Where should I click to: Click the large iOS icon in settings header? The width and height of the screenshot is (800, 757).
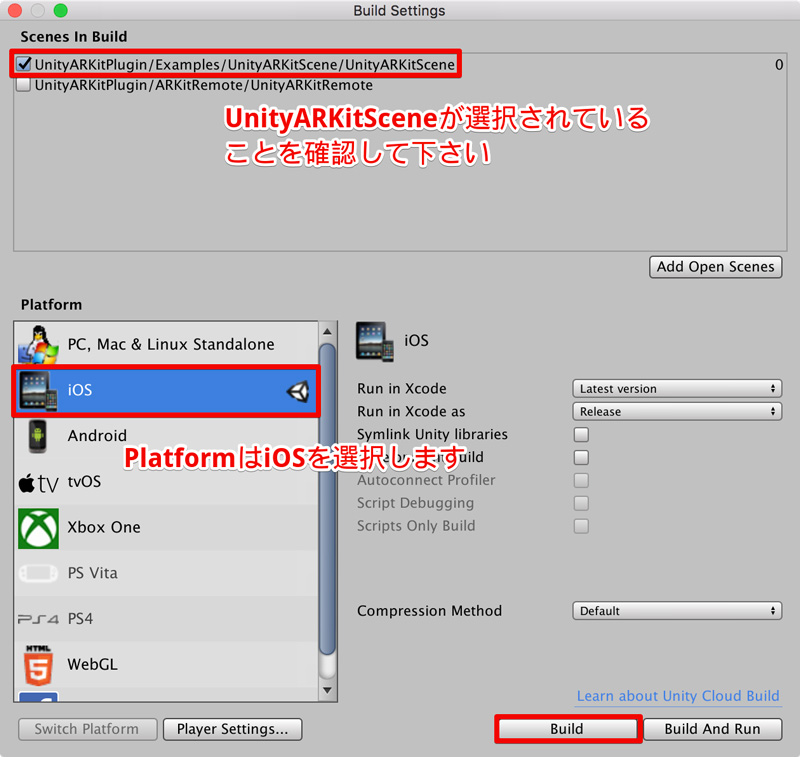pos(375,341)
